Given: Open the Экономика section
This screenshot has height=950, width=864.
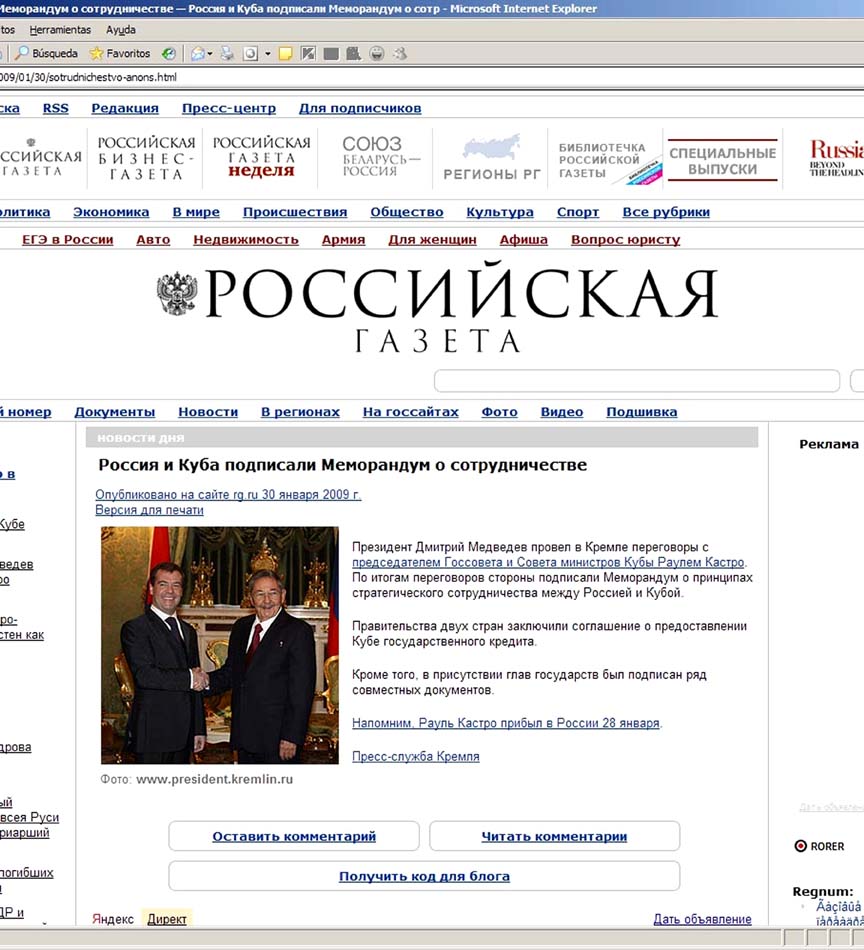Looking at the screenshot, I should click(x=111, y=212).
